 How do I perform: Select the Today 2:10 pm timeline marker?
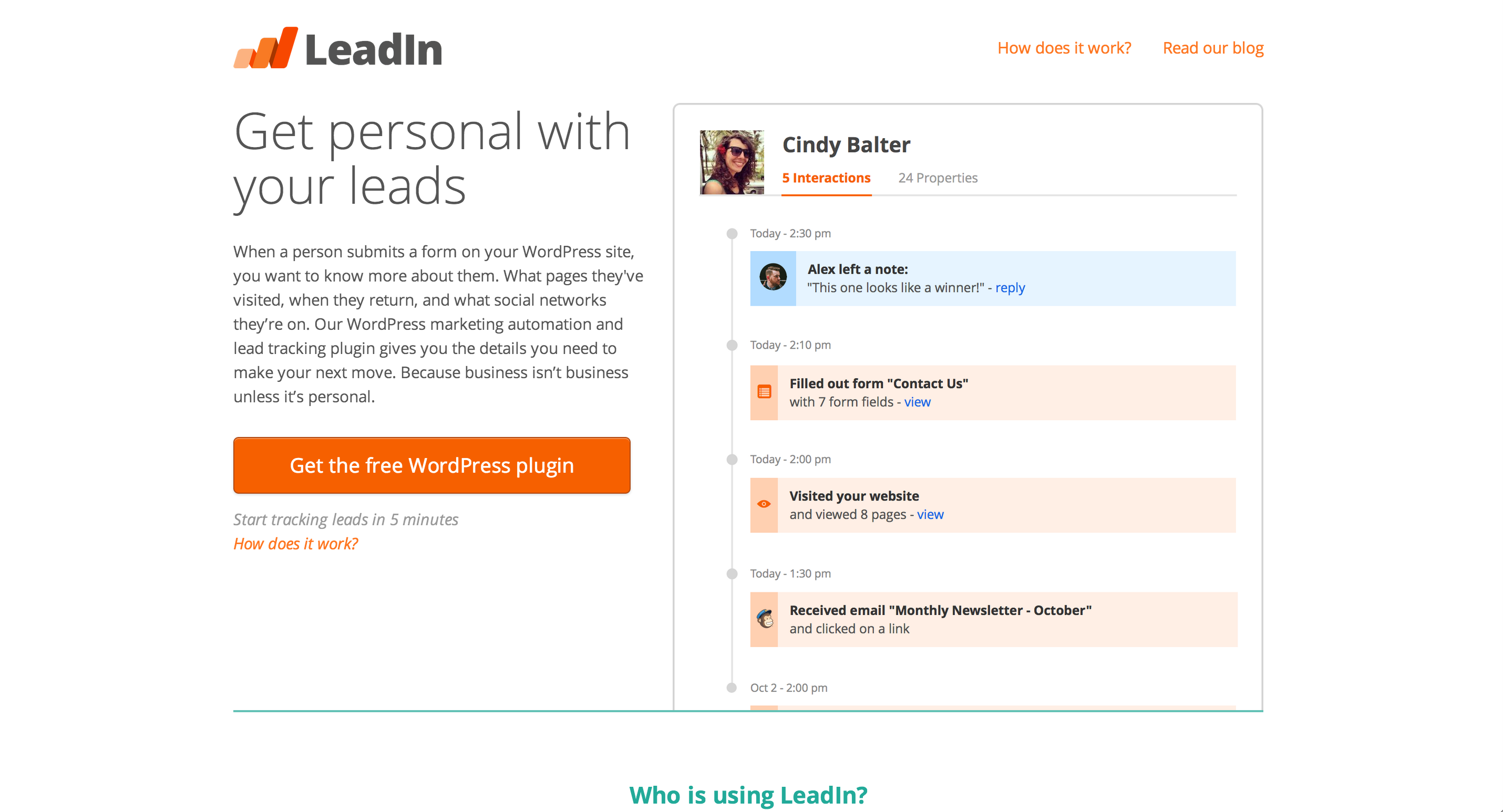point(732,345)
